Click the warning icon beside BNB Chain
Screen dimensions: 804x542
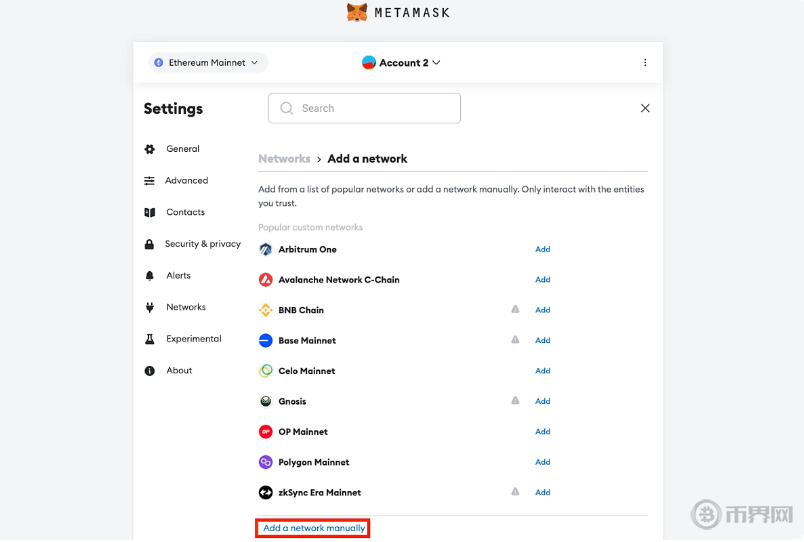pyautogui.click(x=515, y=310)
